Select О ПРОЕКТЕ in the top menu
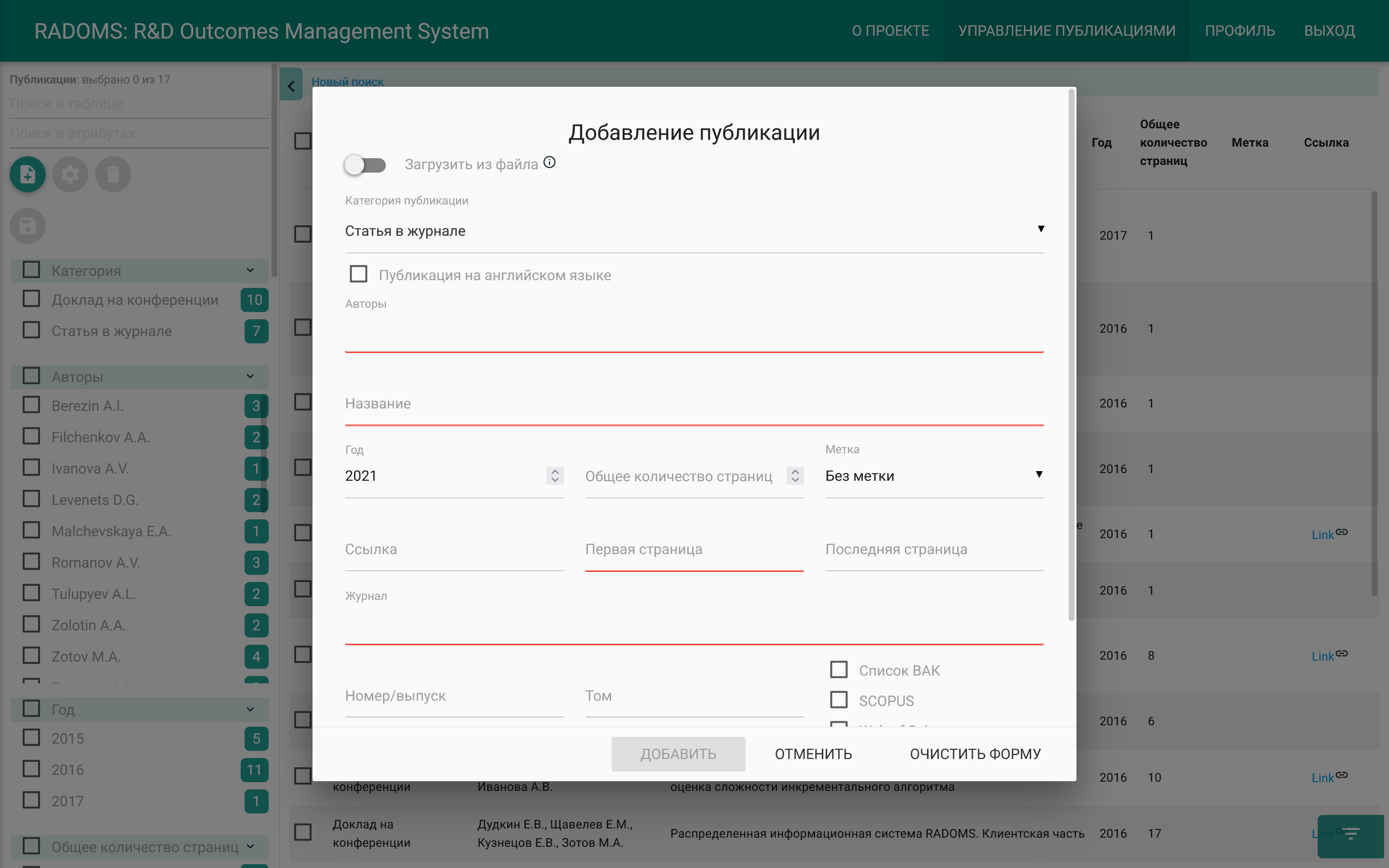This screenshot has width=1389, height=868. 891,30
